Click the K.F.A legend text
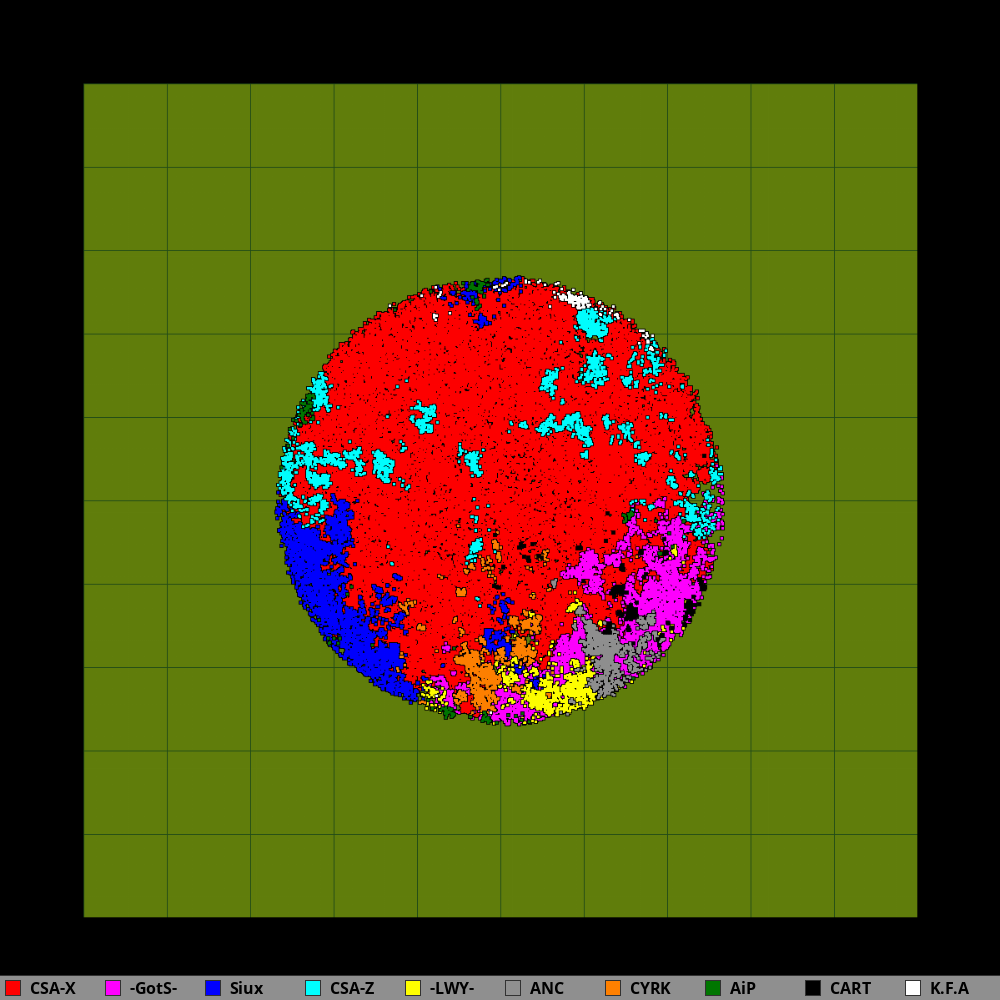This screenshot has height=1000, width=1000. pyautogui.click(x=949, y=988)
